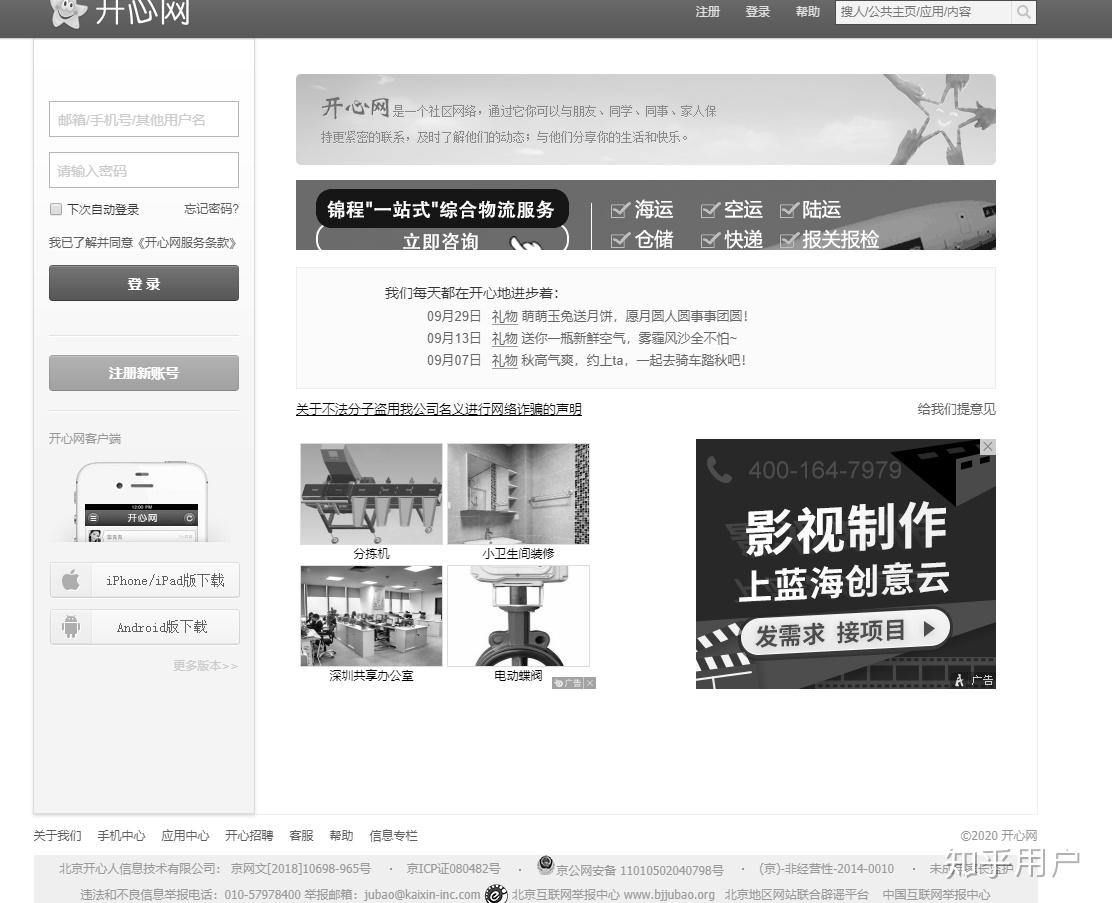Viewport: 1112px width, 903px height.
Task: Open 应用中心 footer link
Action: (185, 836)
